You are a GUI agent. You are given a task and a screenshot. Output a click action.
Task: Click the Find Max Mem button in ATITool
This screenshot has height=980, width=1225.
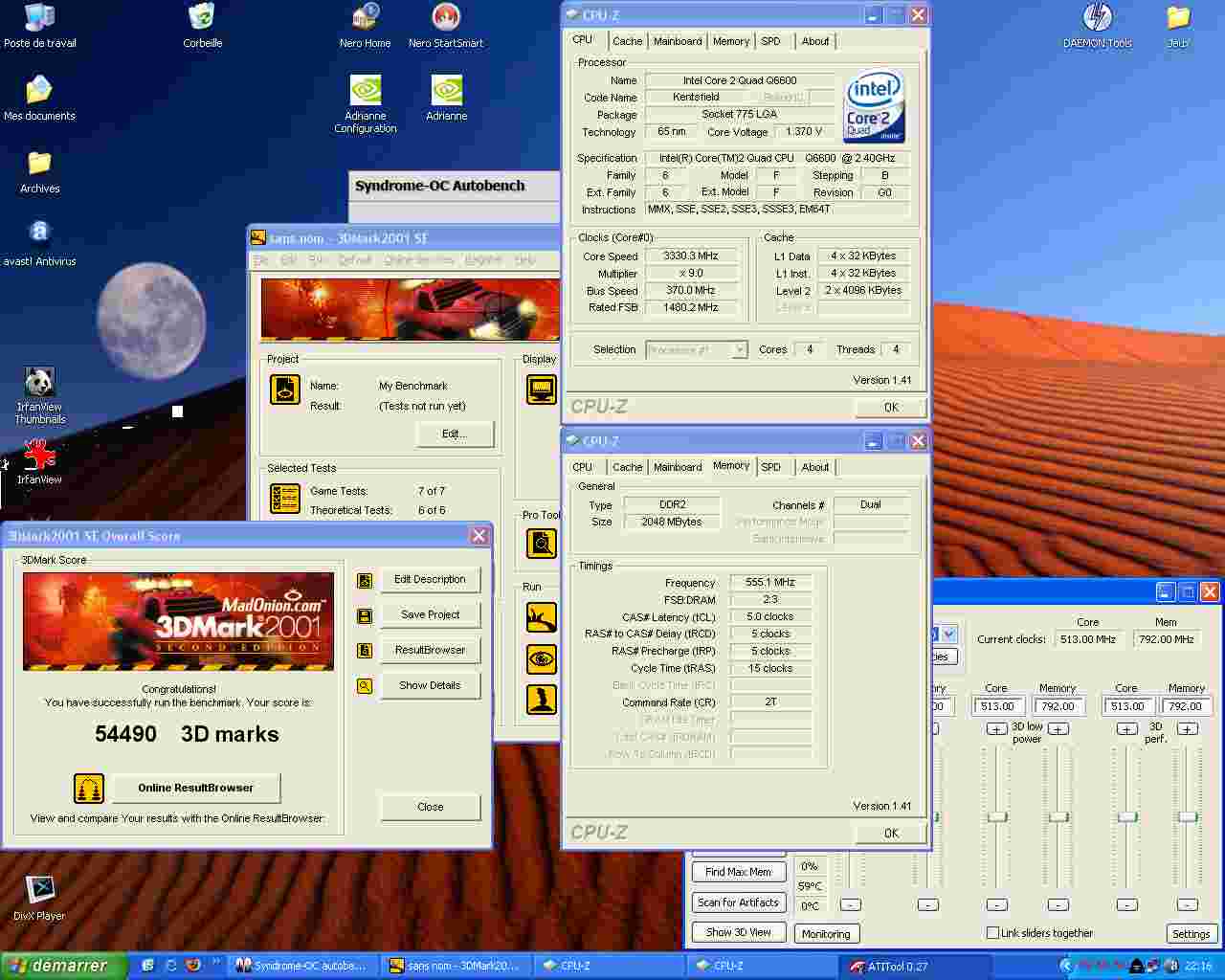pyautogui.click(x=738, y=872)
